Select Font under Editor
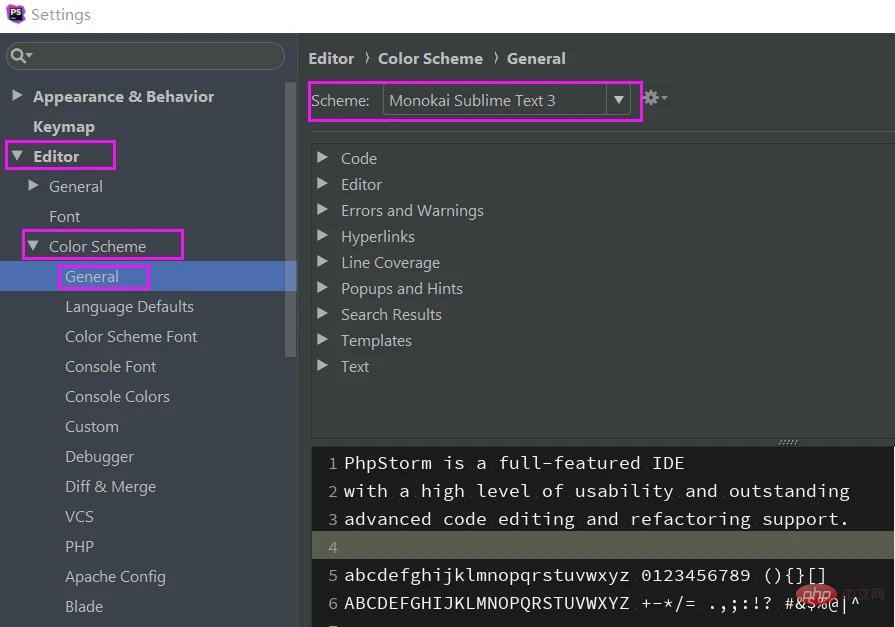The height and width of the screenshot is (627, 895). pos(64,216)
